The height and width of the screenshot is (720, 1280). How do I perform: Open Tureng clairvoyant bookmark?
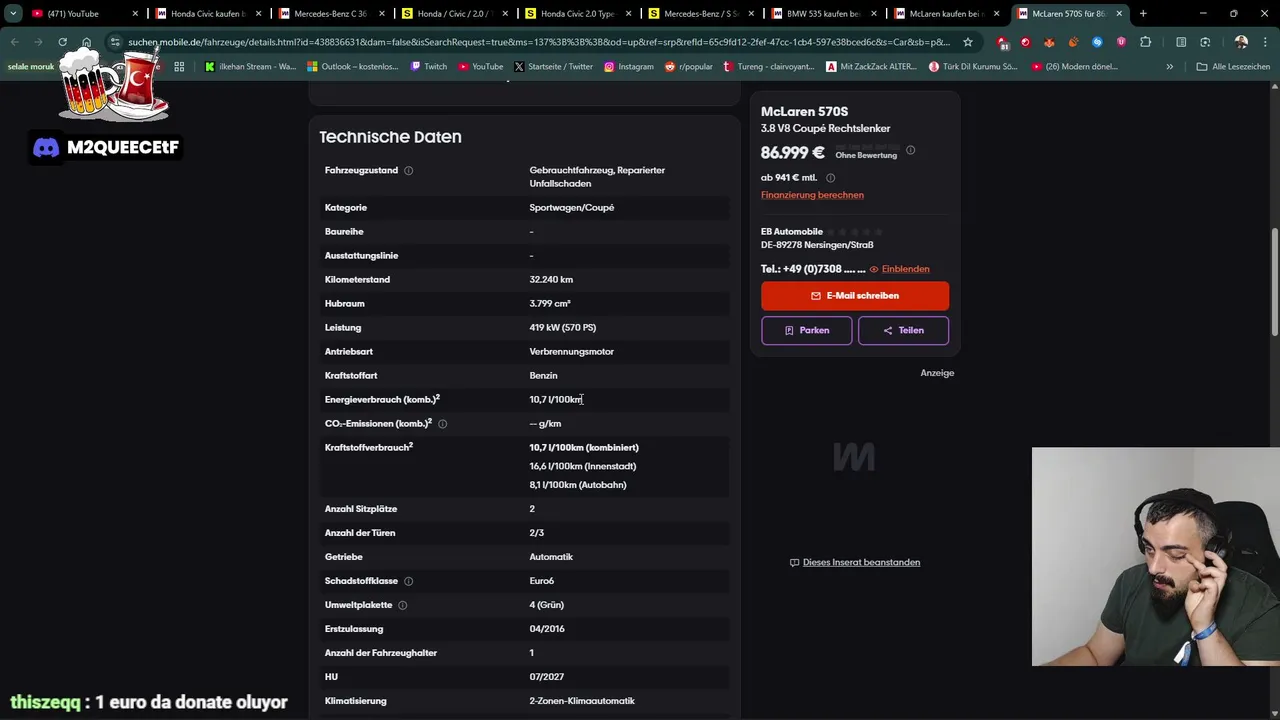[x=770, y=66]
